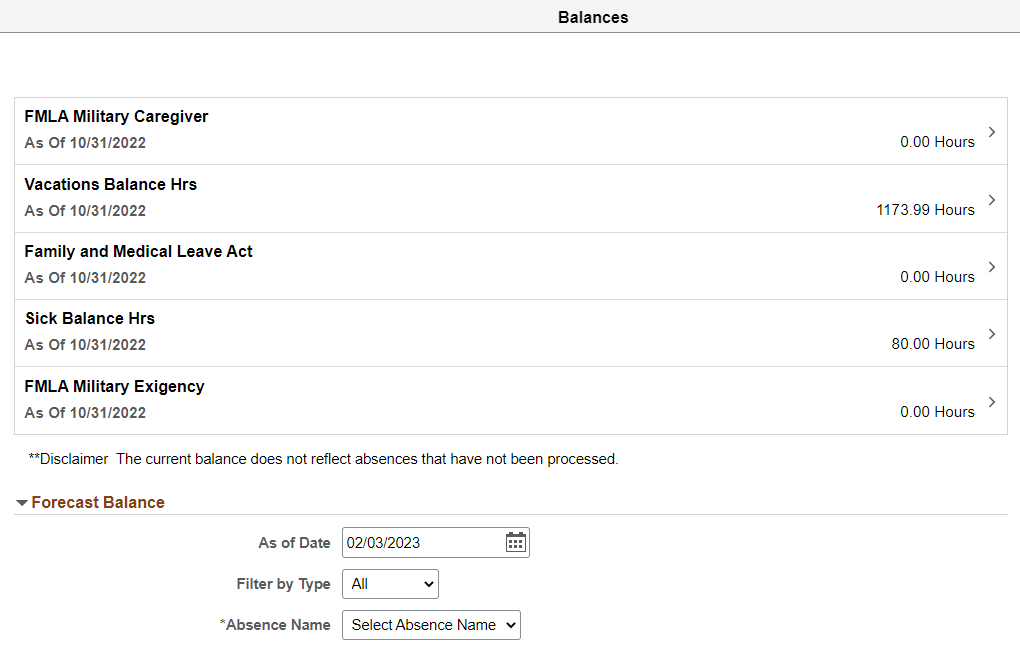
Task: Open the As of Date calendar picker
Action: pyautogui.click(x=516, y=543)
